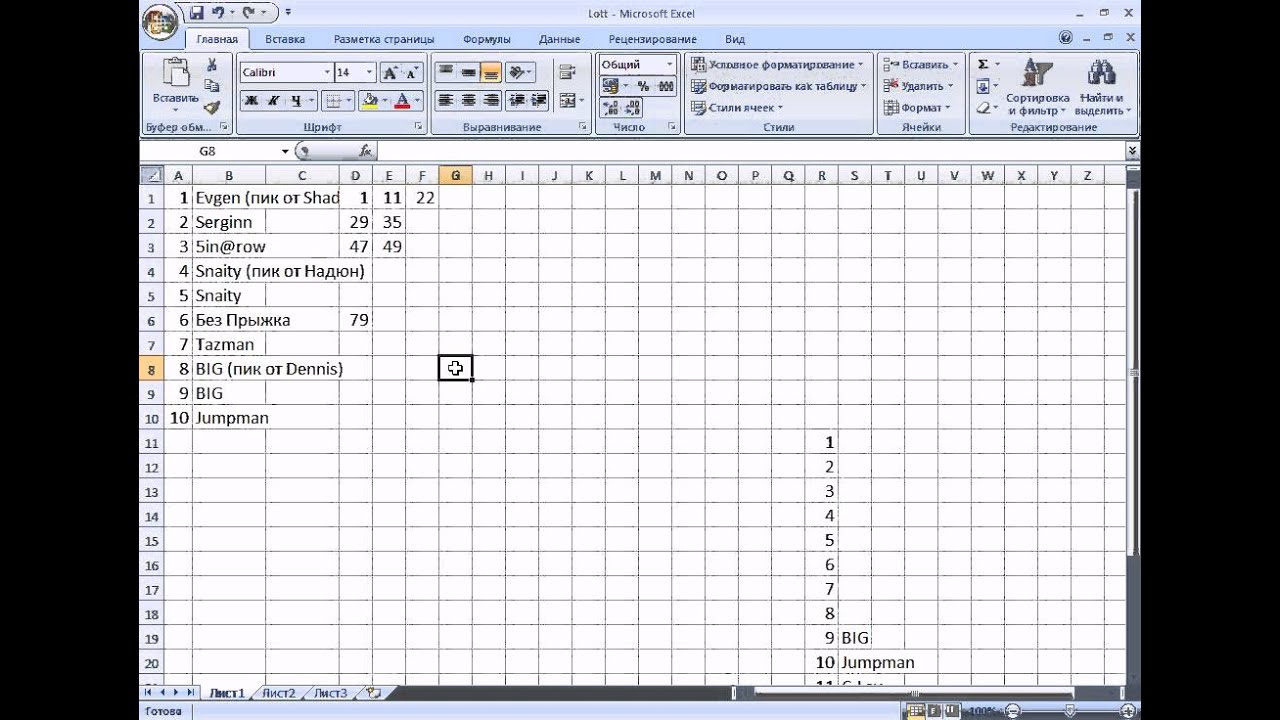The image size is (1280, 720).
Task: Open text orientation options
Action: (x=519, y=73)
